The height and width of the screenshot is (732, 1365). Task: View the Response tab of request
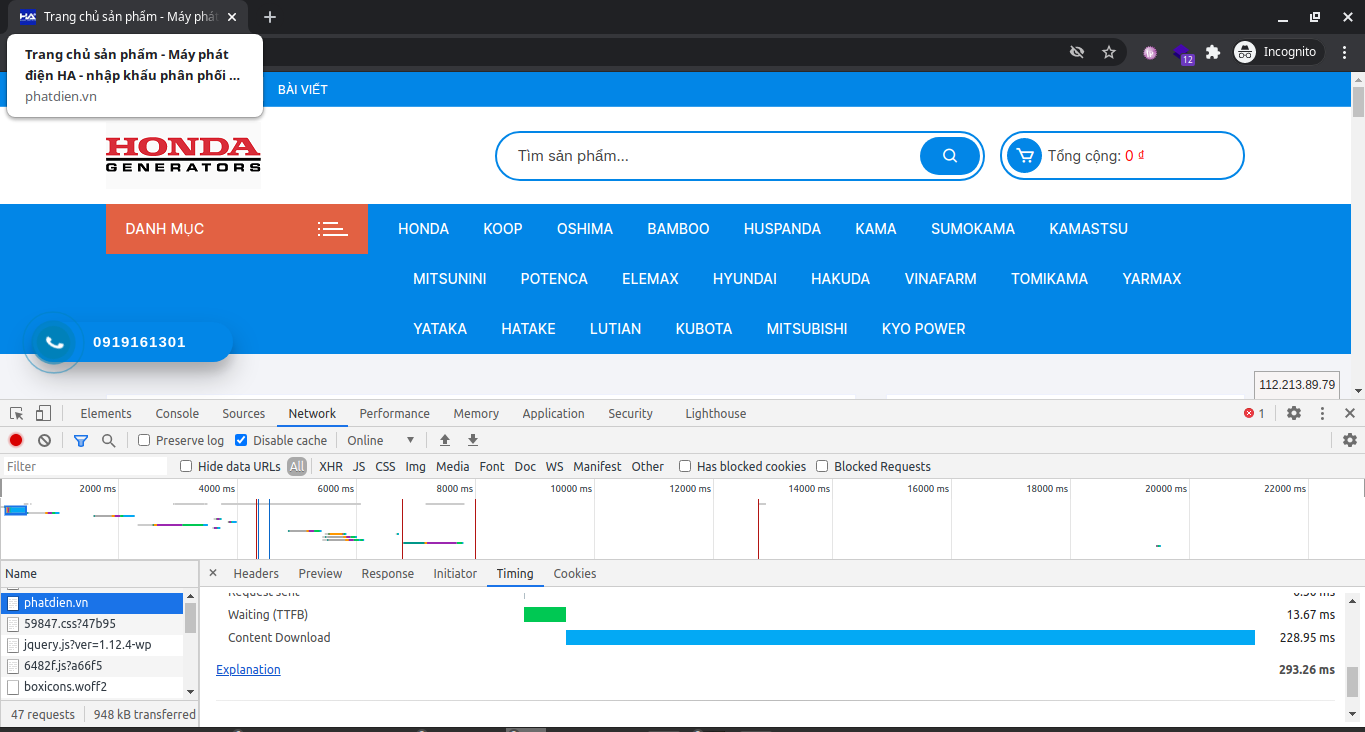coord(388,573)
